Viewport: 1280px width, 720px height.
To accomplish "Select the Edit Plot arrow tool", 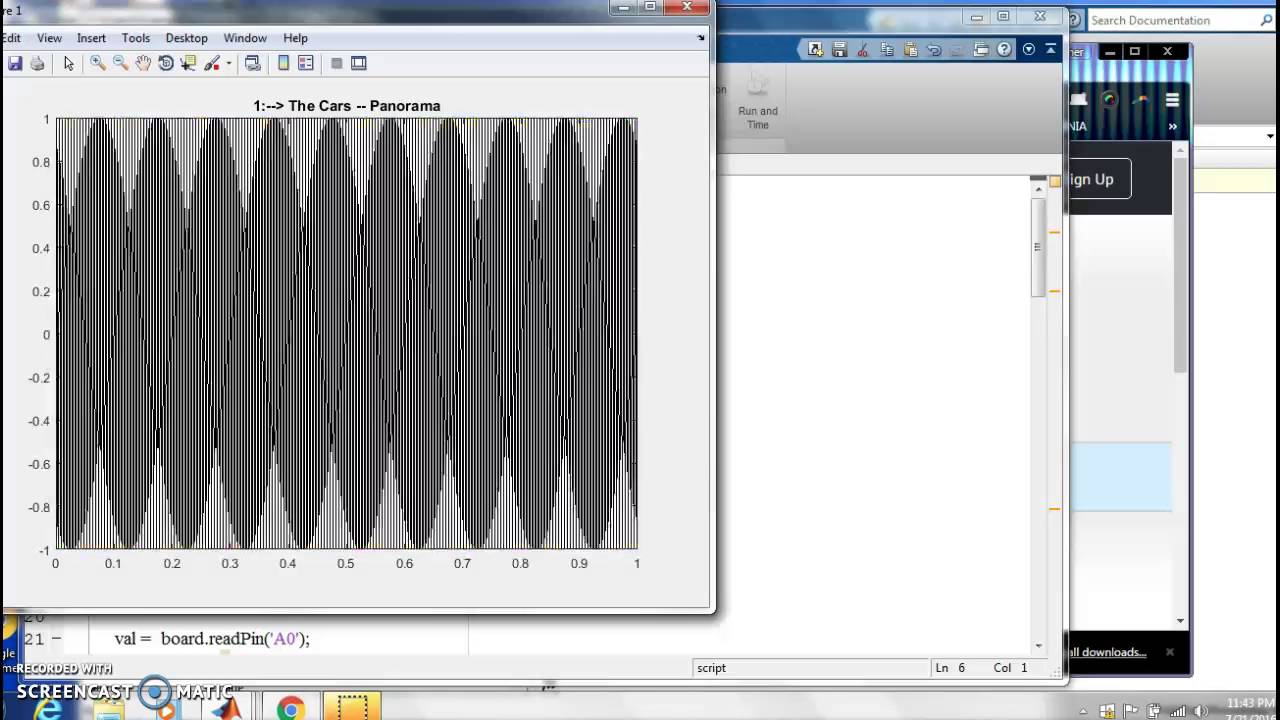I will [68, 63].
